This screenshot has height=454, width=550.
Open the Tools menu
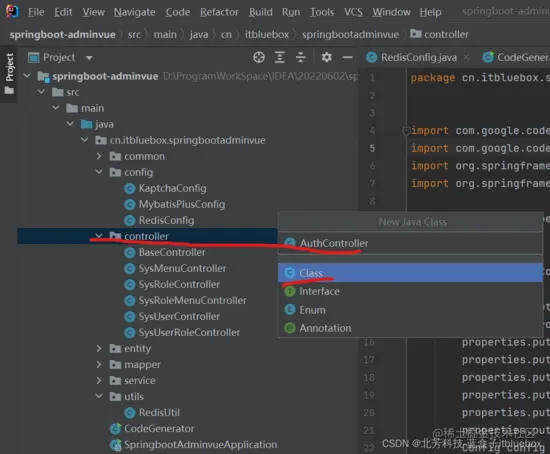pyautogui.click(x=322, y=12)
